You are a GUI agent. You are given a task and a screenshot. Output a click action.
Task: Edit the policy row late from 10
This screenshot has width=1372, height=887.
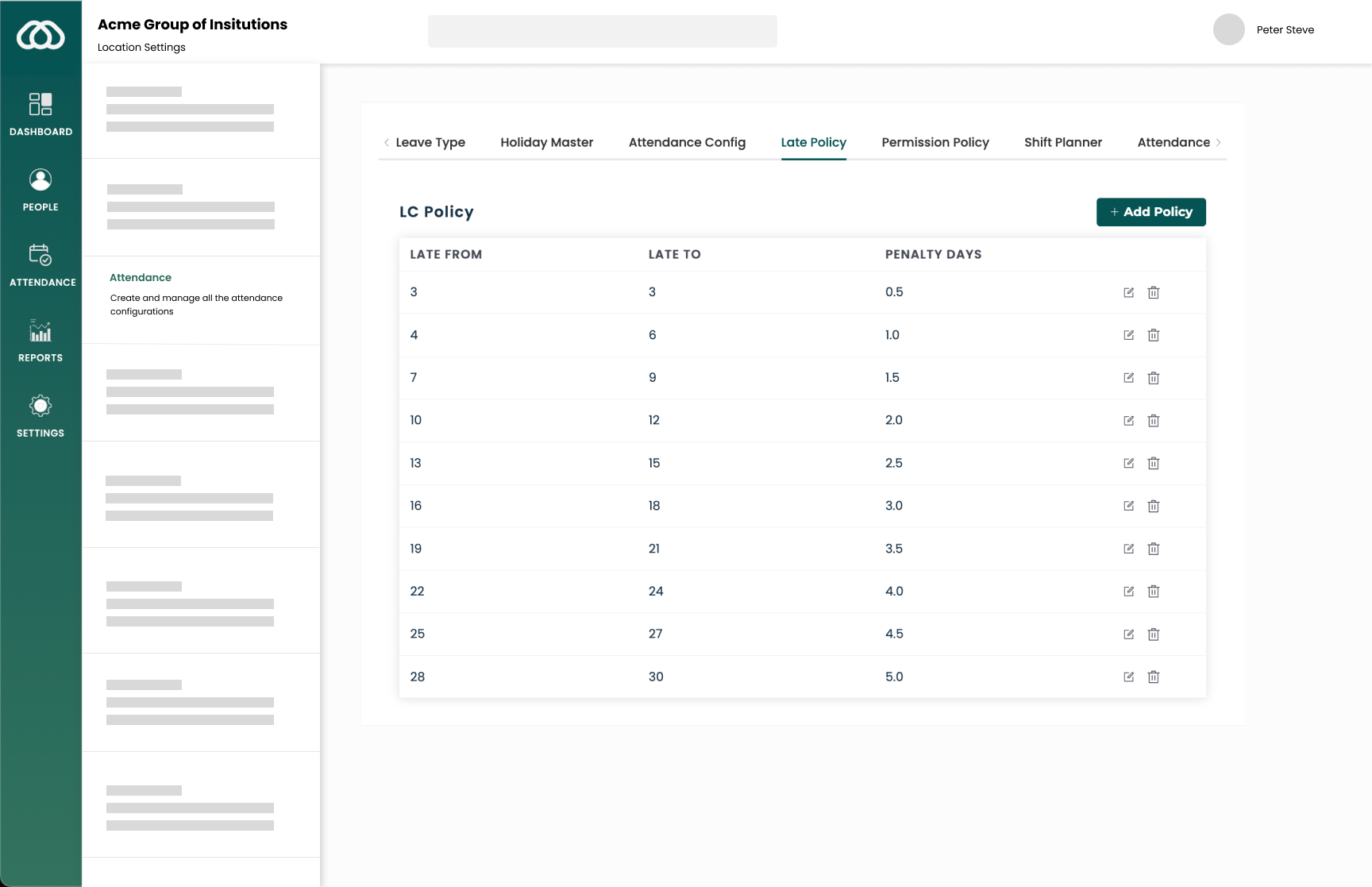tap(1128, 421)
